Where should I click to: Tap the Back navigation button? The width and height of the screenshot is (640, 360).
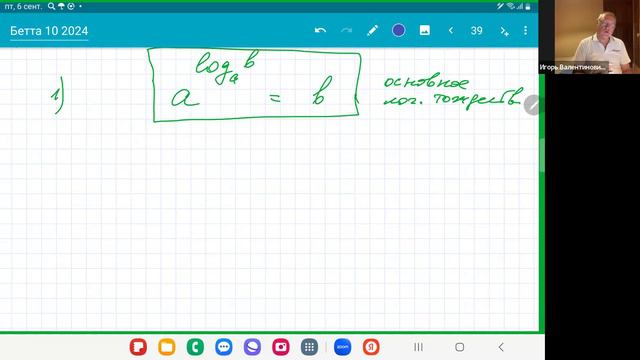[x=501, y=347]
